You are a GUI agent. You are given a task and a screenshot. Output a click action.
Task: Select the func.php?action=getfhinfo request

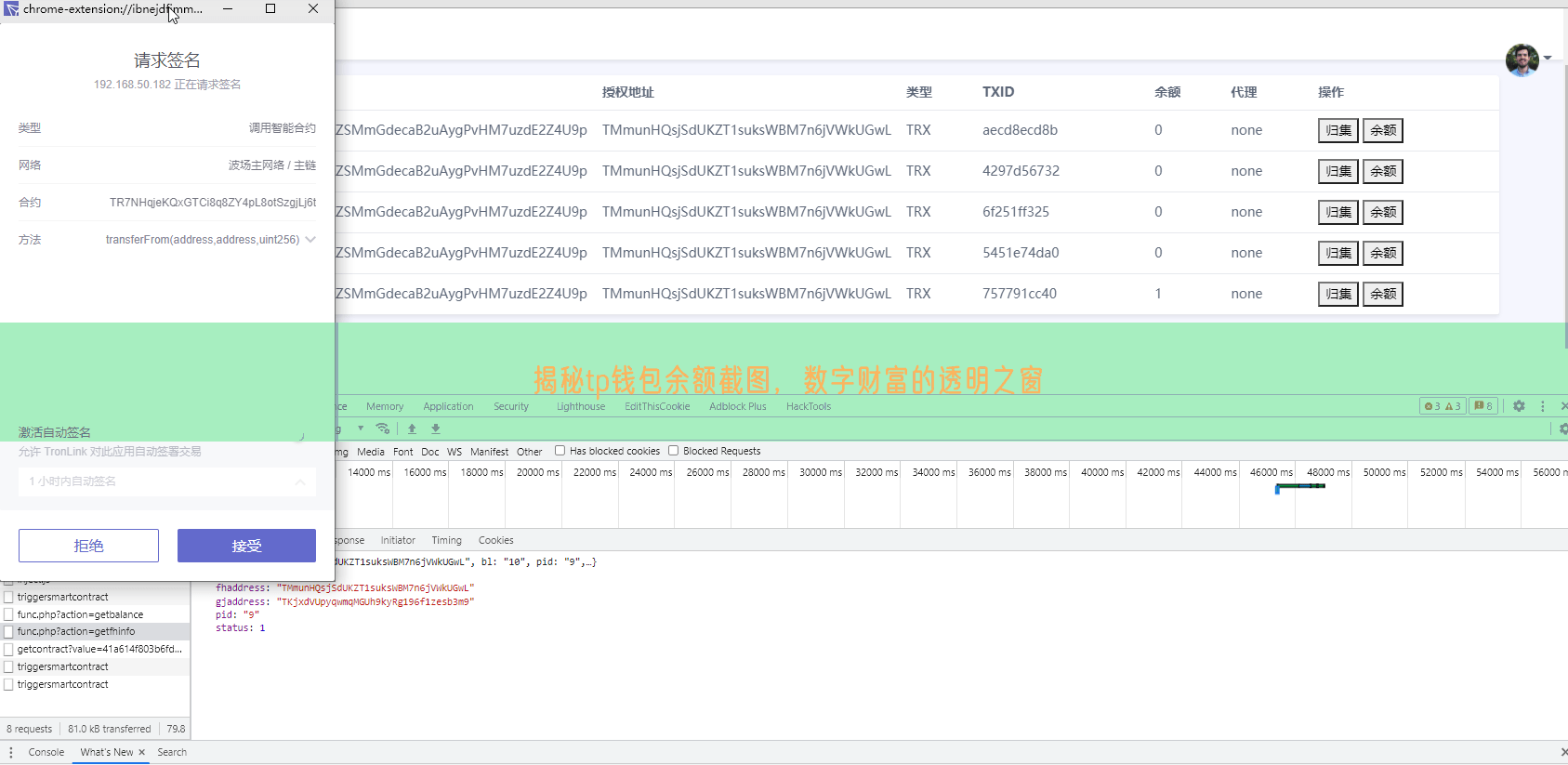pyautogui.click(x=95, y=631)
